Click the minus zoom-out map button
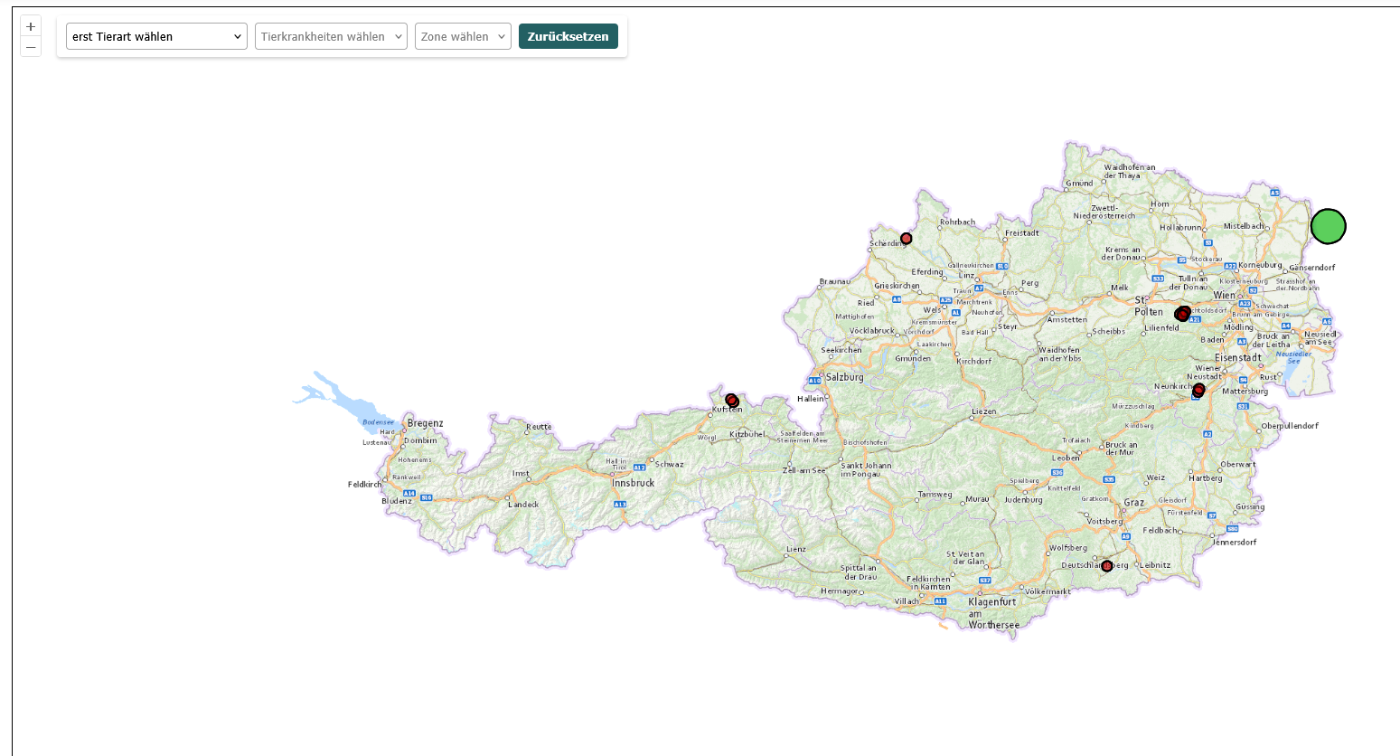Image resolution: width=1400 pixels, height=756 pixels. click(31, 47)
